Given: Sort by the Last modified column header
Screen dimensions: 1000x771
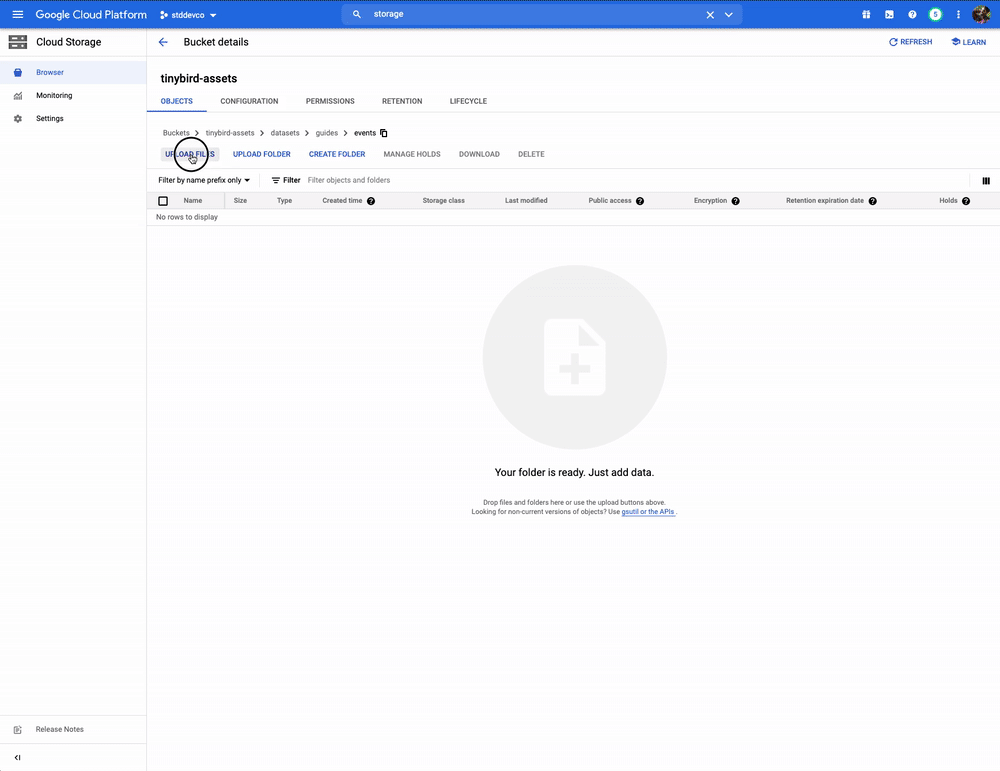Looking at the screenshot, I should [x=526, y=201].
